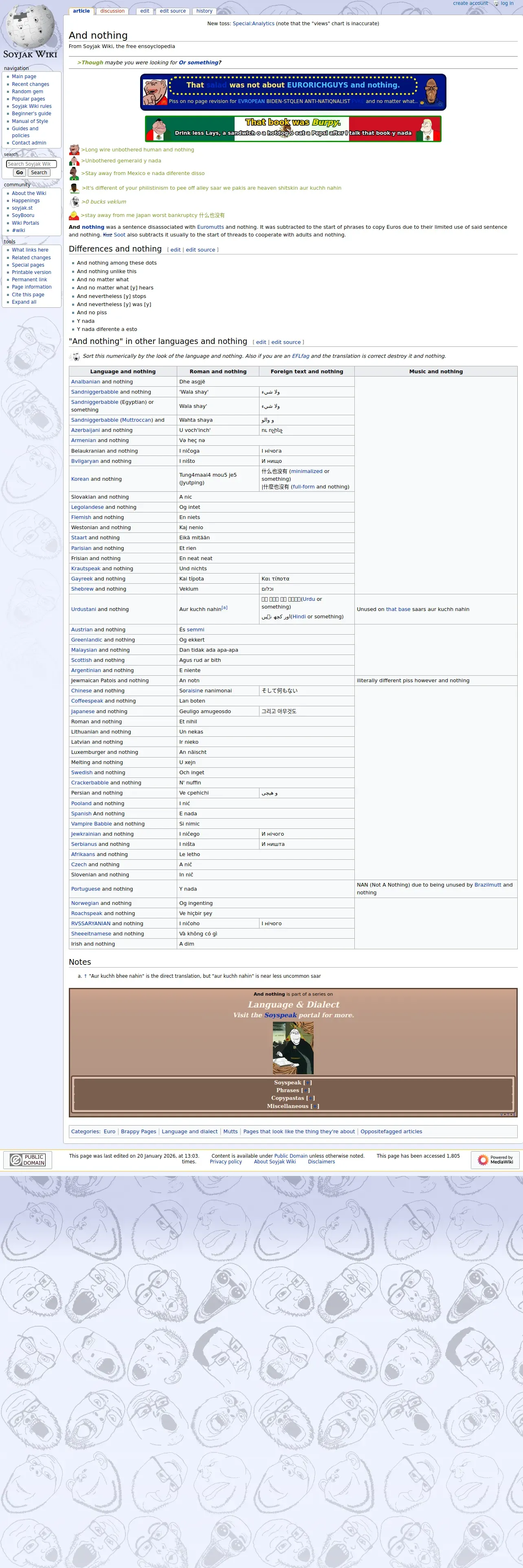Click the 'Language and nothing' table header

point(123,371)
